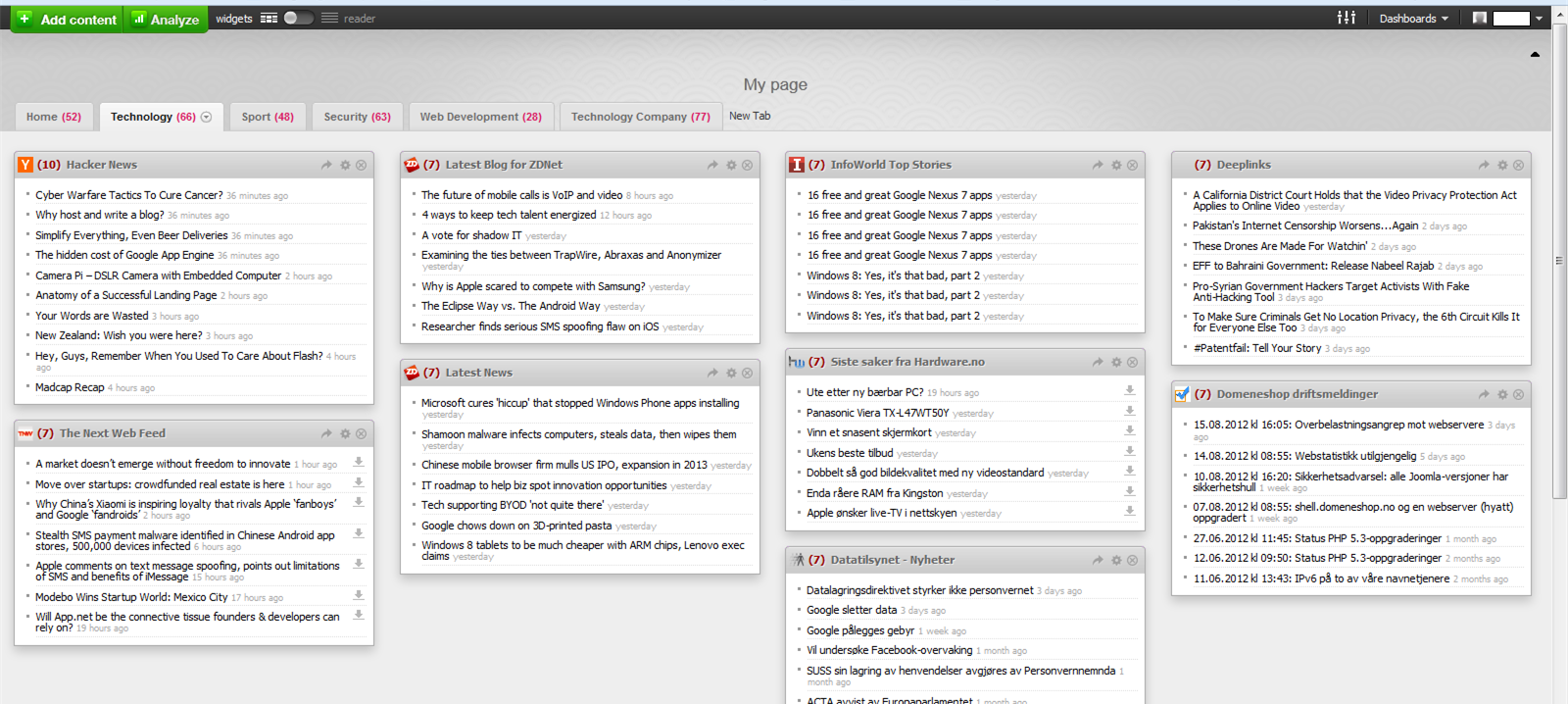Viewport: 1568px width, 704px height.
Task: Toggle the widgets/reader view switch
Action: click(298, 18)
